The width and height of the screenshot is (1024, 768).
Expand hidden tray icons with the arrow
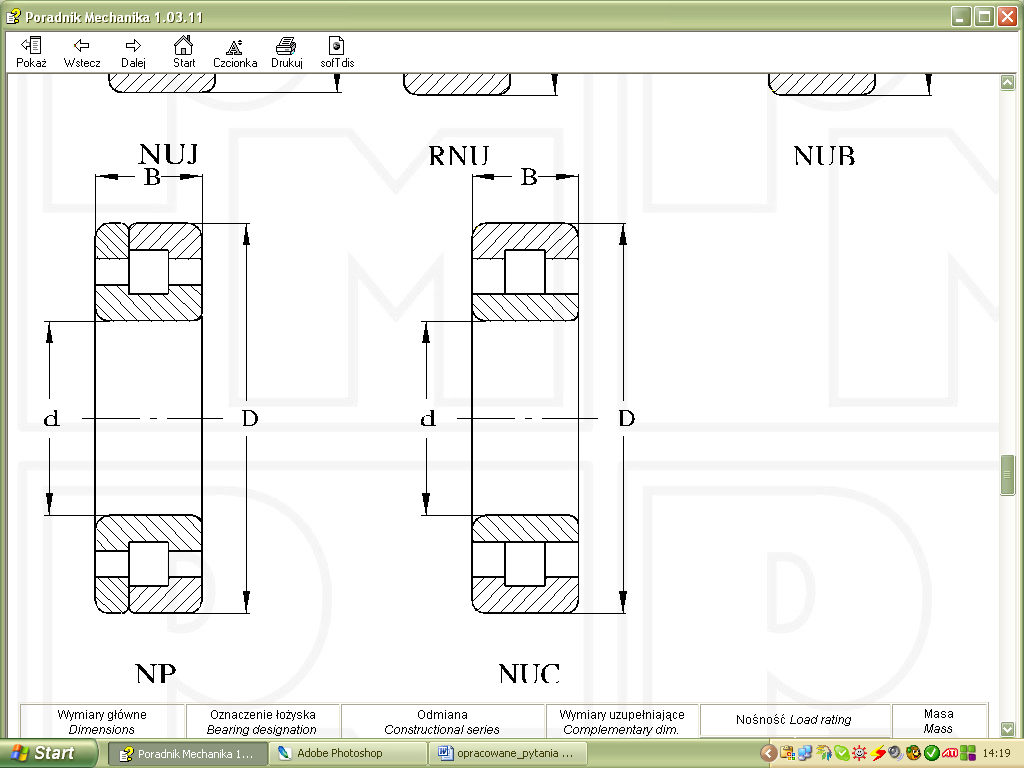coord(768,753)
